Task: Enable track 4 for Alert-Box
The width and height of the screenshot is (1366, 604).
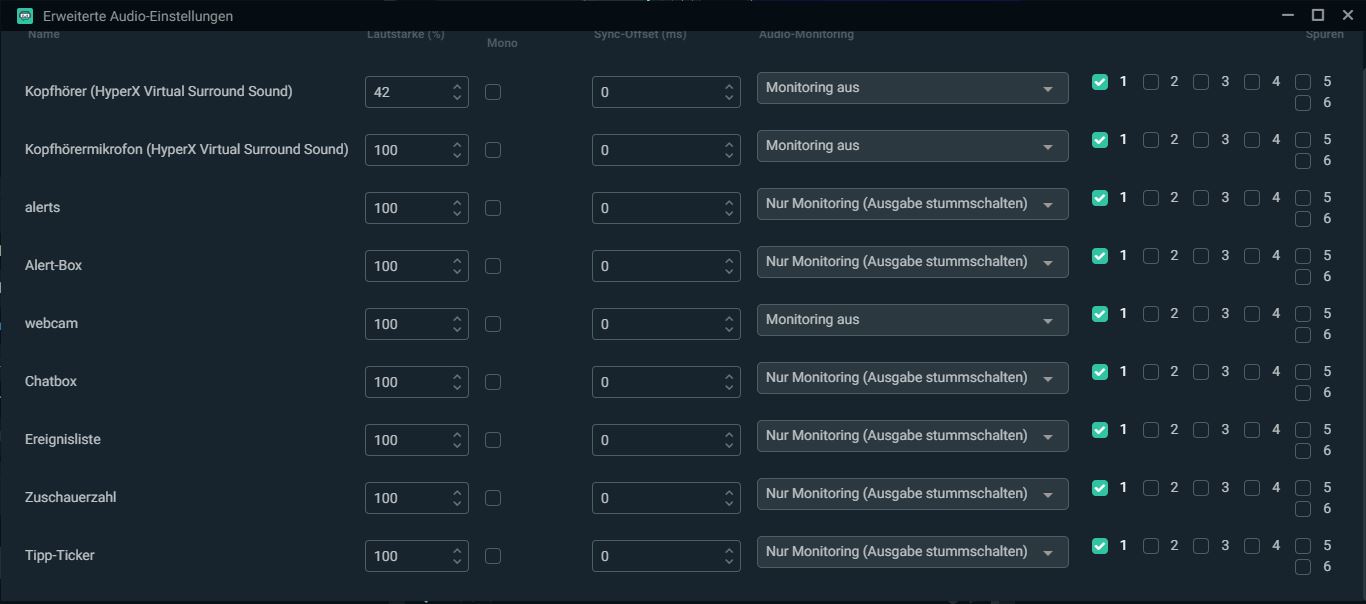Action: click(1252, 256)
